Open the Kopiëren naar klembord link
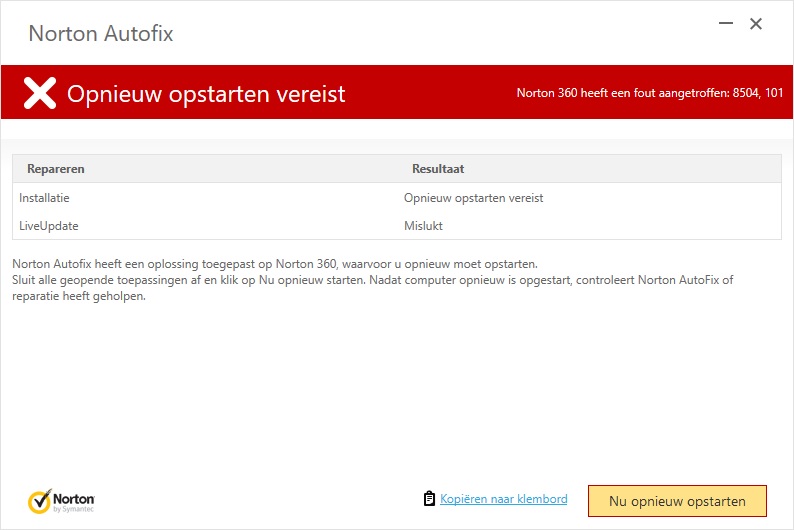 (503, 499)
